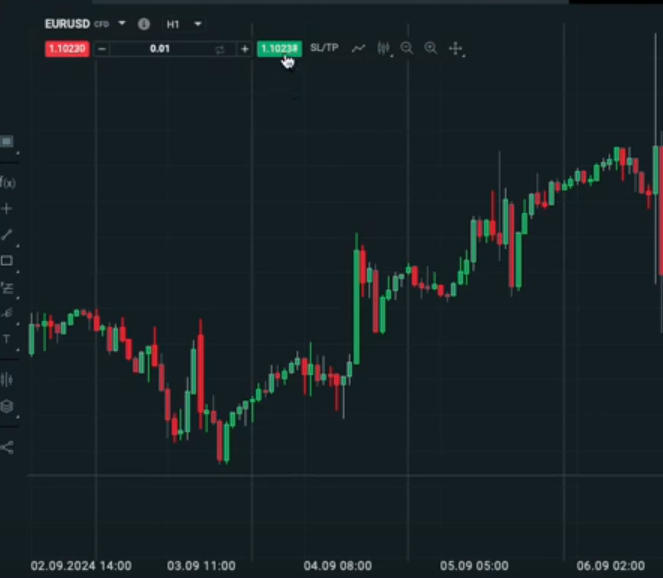Click the 0.01 volume input field

pos(160,48)
